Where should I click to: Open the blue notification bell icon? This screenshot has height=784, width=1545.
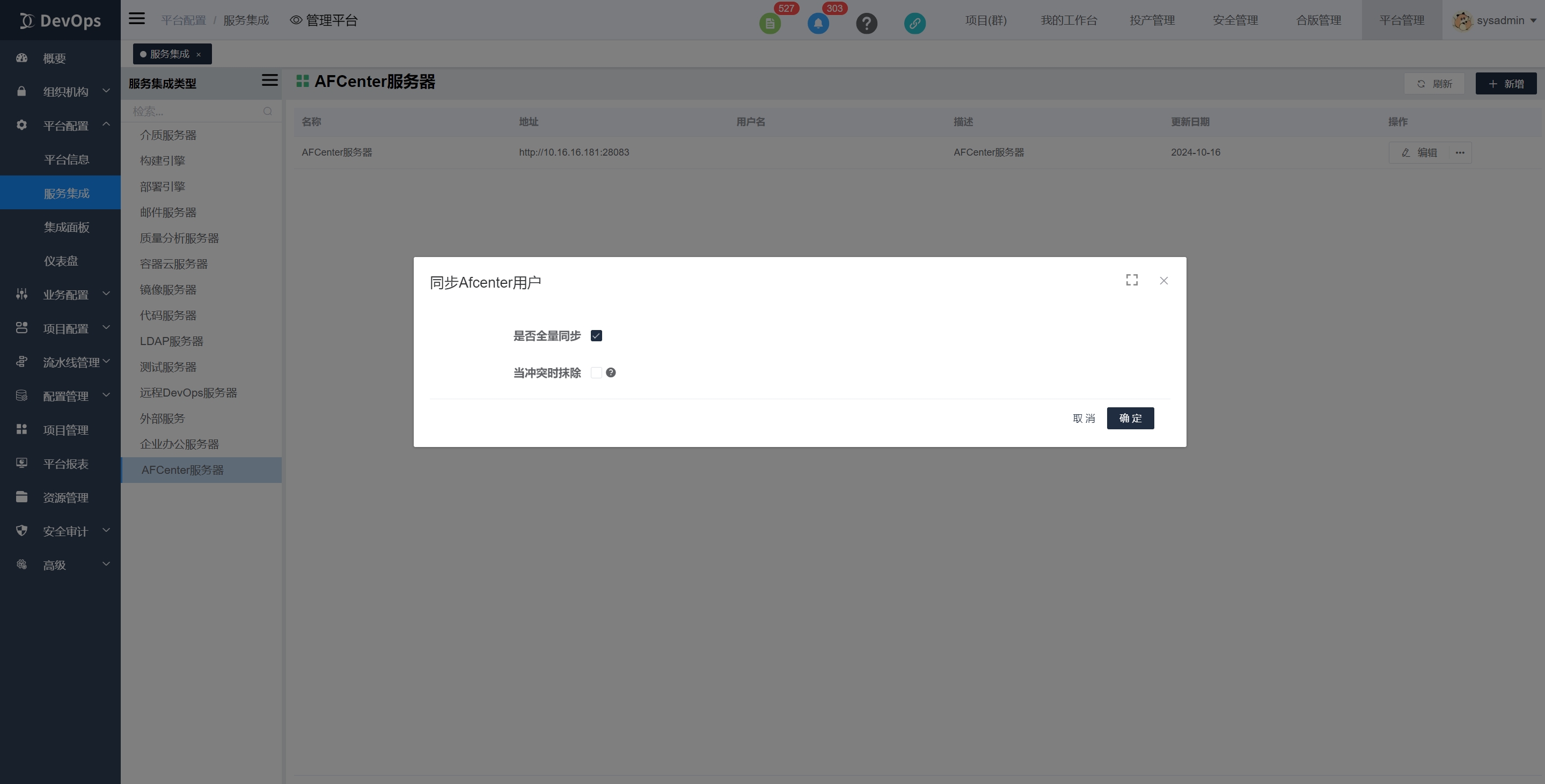818,24
